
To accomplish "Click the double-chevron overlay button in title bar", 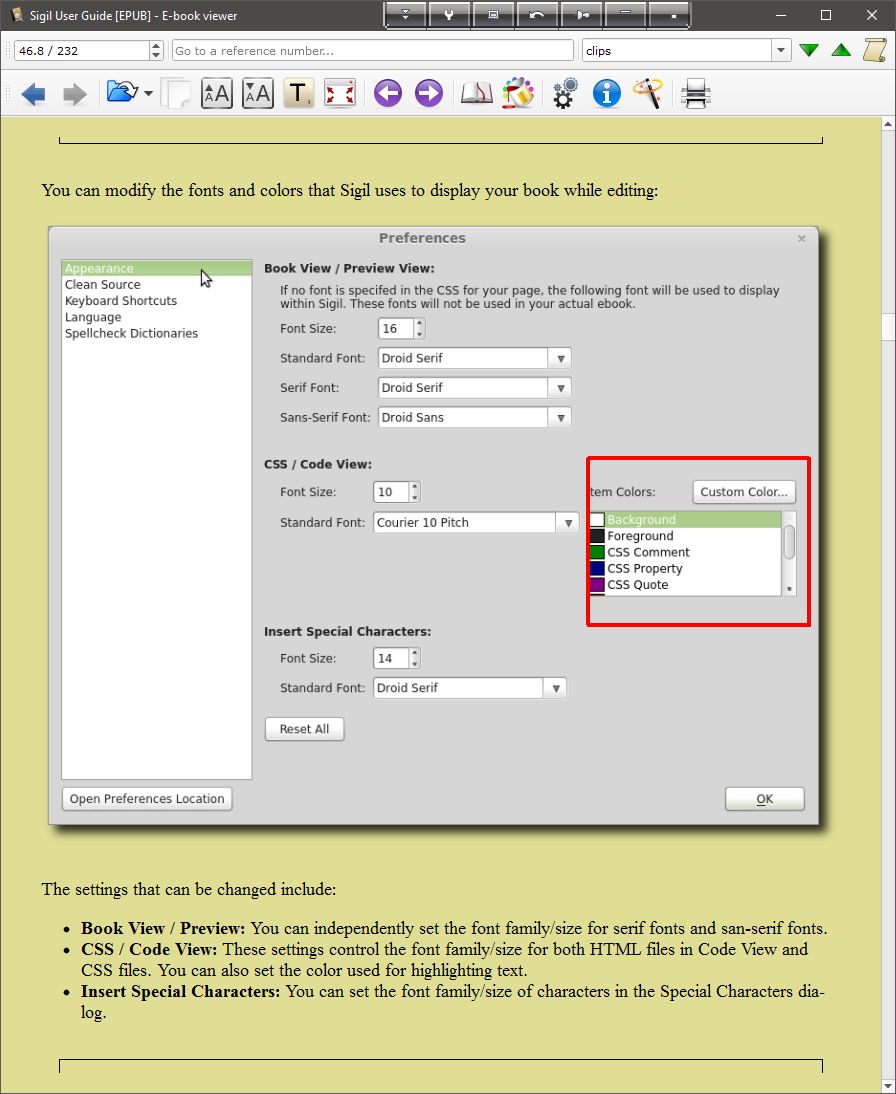I will [405, 15].
